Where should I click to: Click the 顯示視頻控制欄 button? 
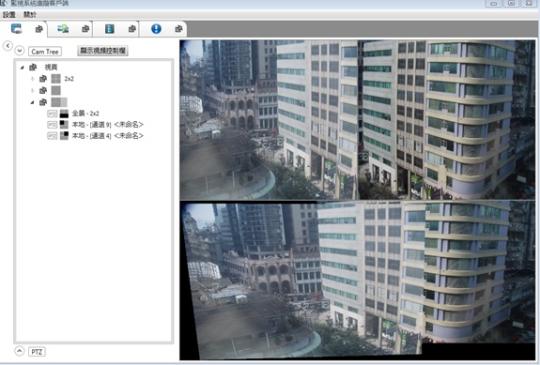point(103,51)
